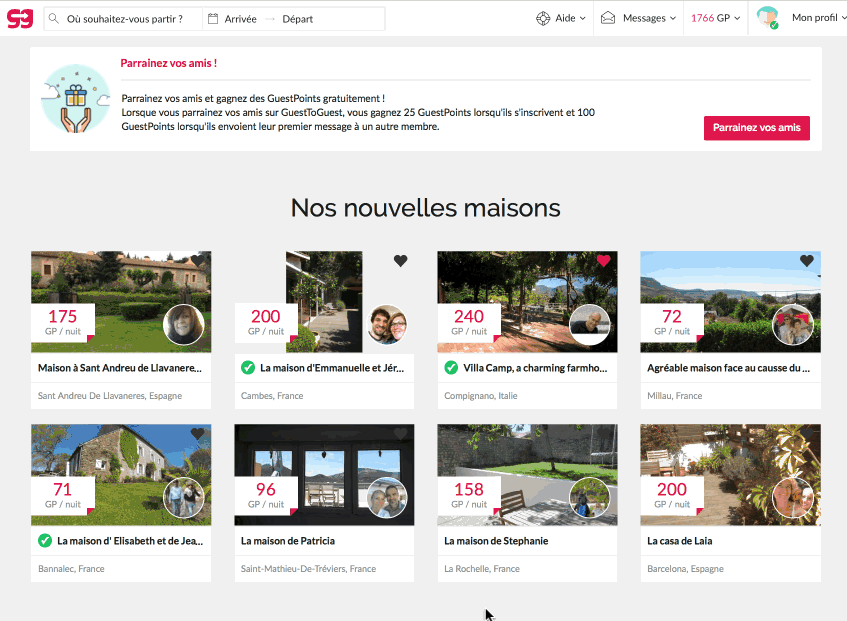Open La casa de Laia listing title
Viewport: 847px width, 621px height.
[679, 541]
